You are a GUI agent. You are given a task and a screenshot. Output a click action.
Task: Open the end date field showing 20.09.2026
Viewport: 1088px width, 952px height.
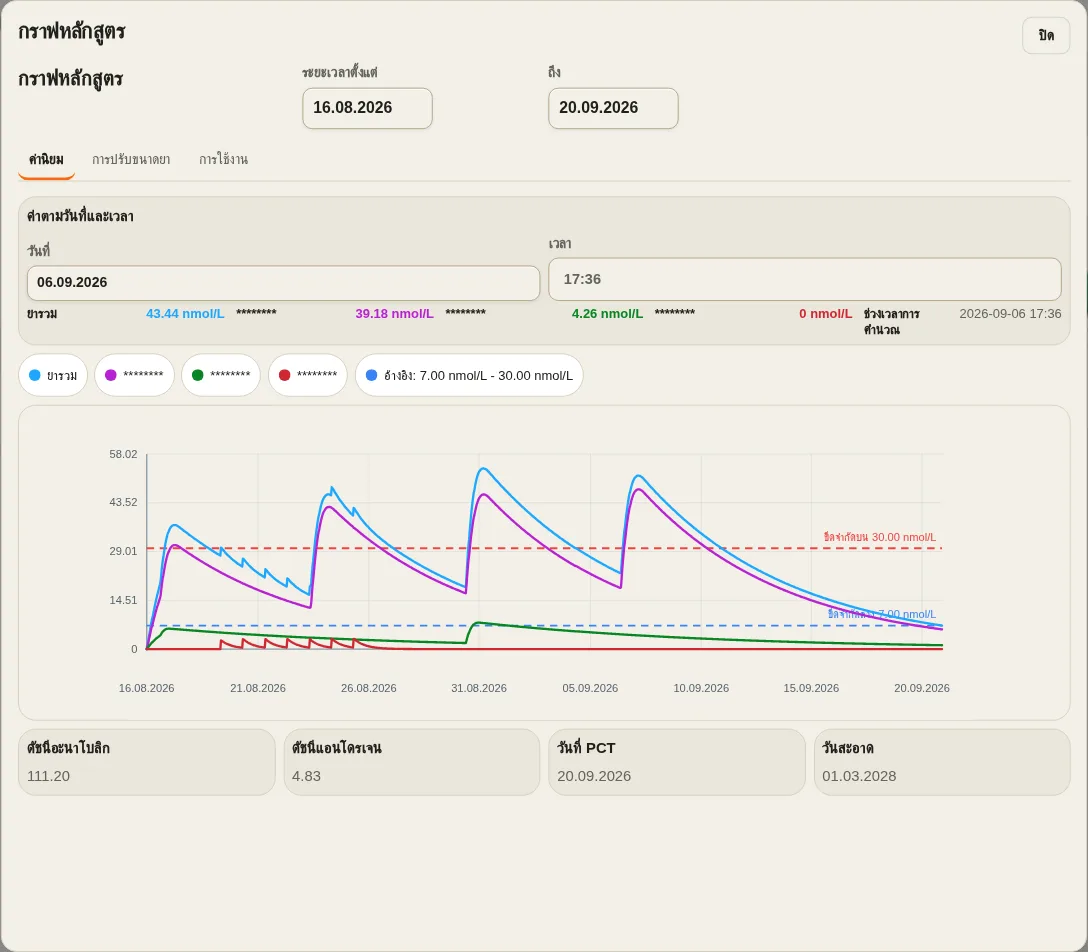tap(613, 108)
